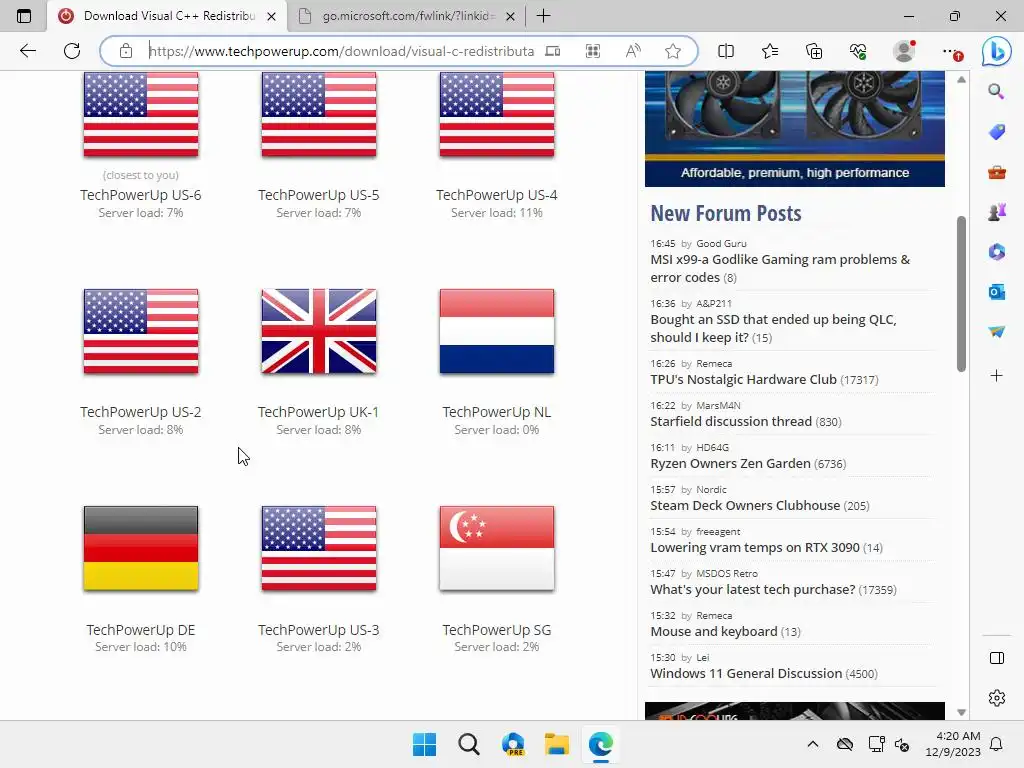Open Windows Start menu
Viewport: 1024px width, 768px height.
[x=424, y=744]
